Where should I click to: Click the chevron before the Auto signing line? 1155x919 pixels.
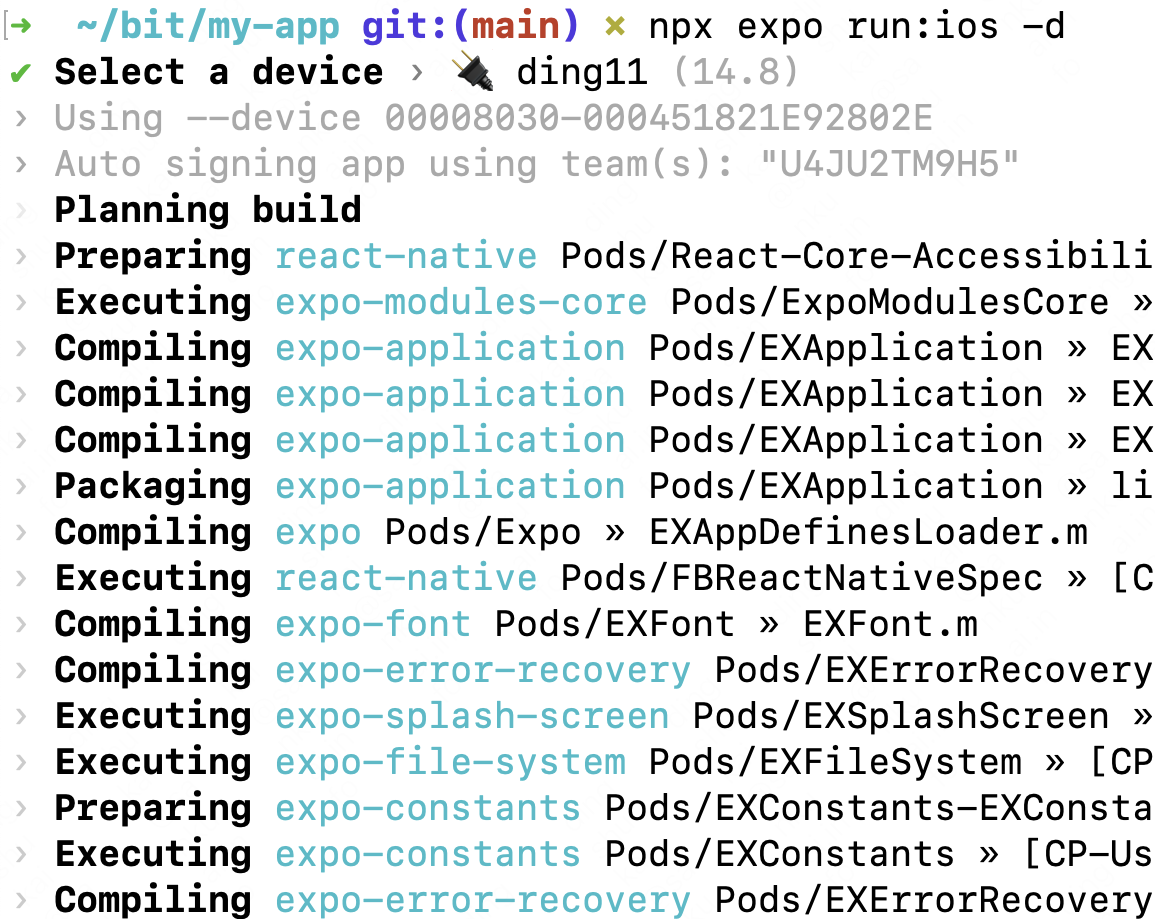20,164
